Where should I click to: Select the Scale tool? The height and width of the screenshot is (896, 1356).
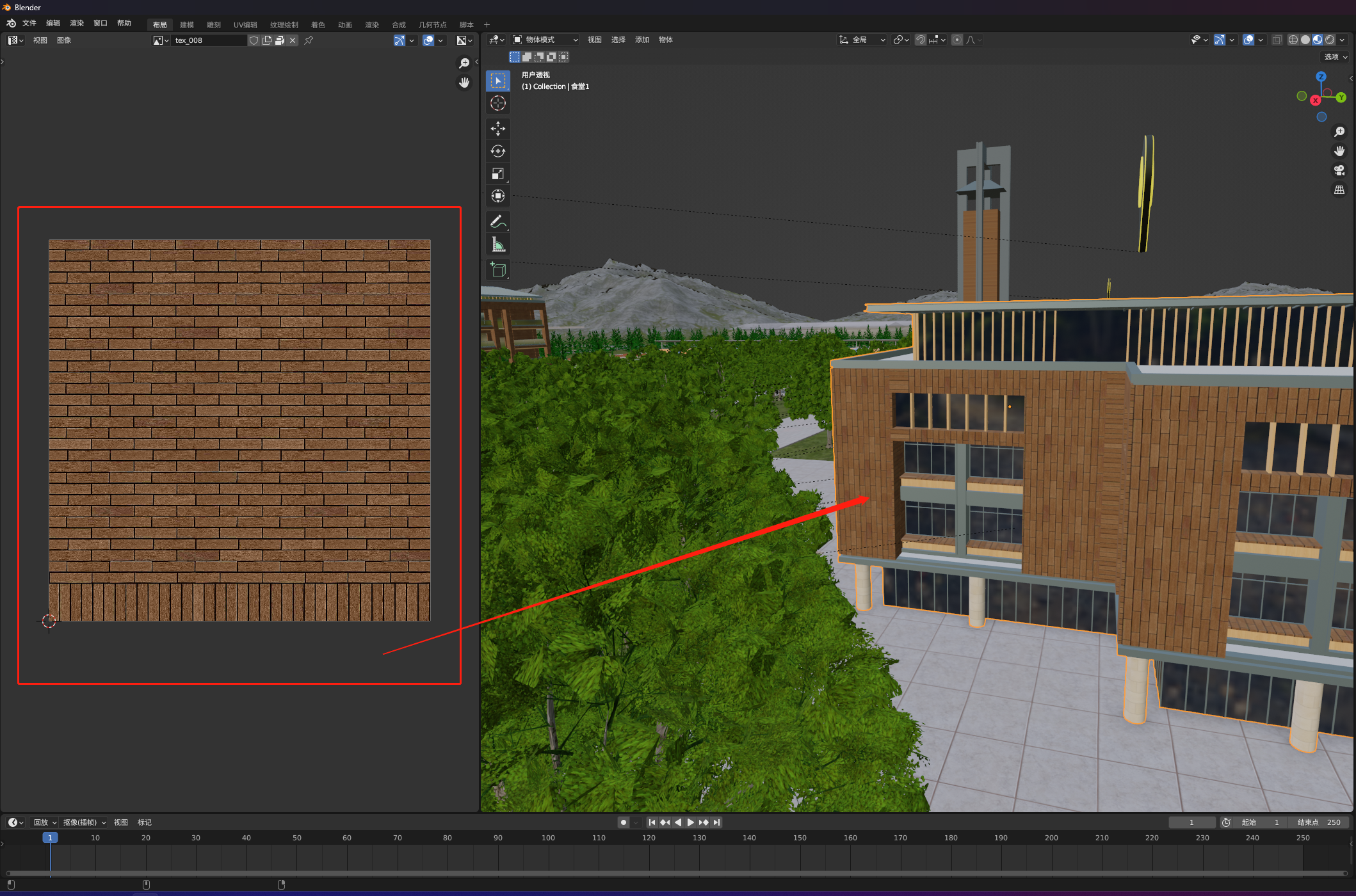pos(497,174)
